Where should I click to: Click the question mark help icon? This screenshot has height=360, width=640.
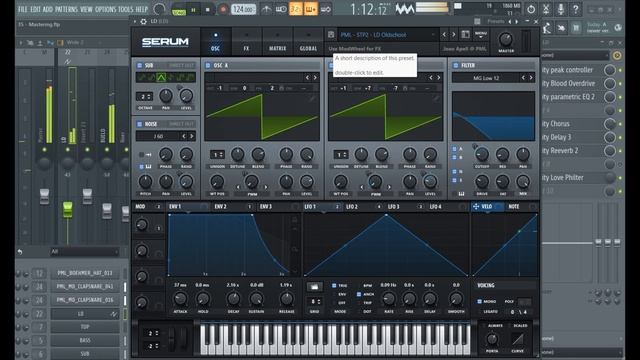pyautogui.click(x=575, y=9)
